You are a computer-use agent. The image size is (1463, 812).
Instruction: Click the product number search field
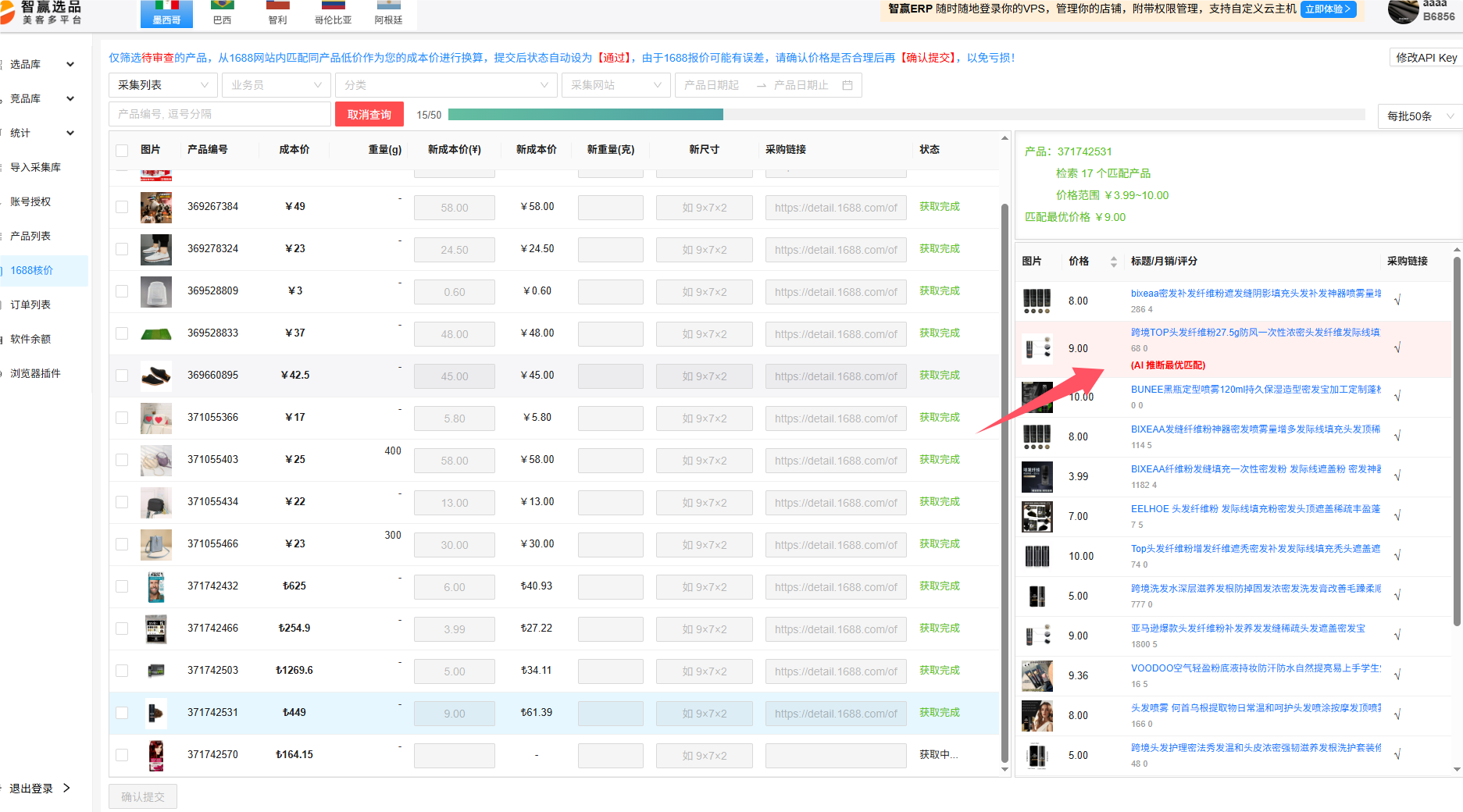pyautogui.click(x=219, y=114)
